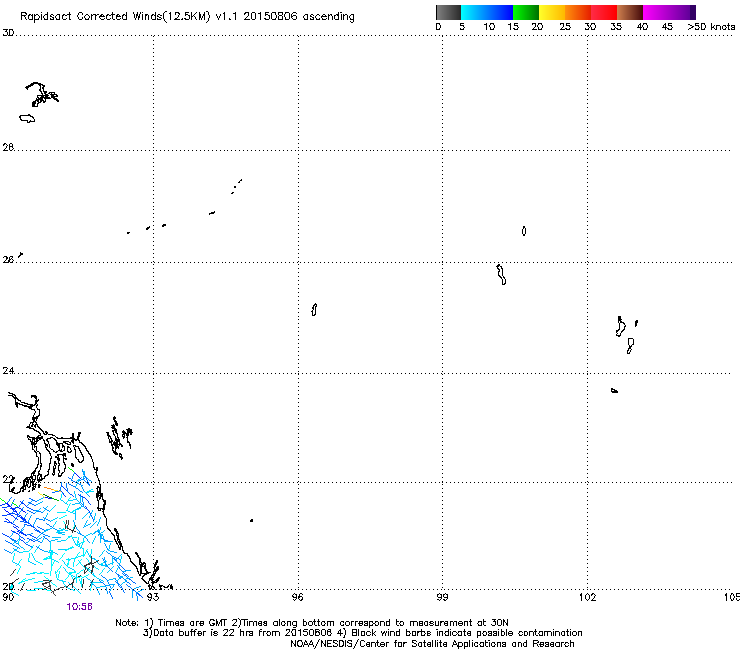Click the latitude label '26' on the left axis

(x=8, y=259)
